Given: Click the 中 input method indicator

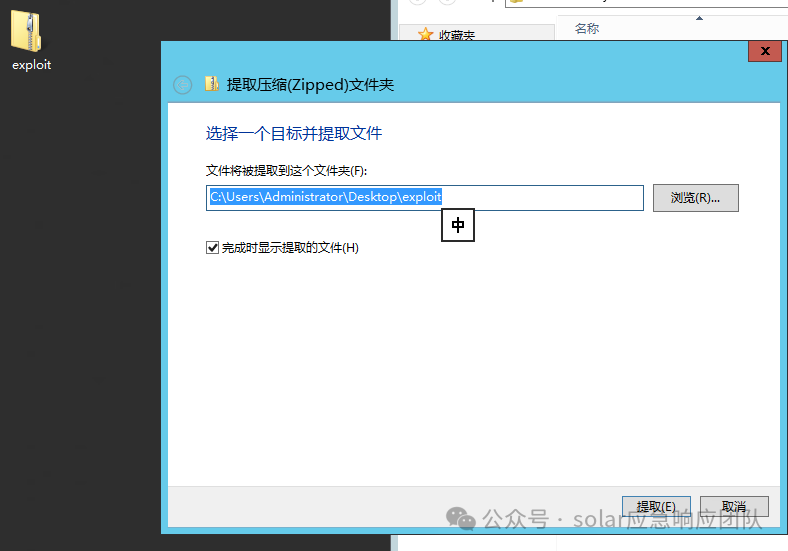Looking at the screenshot, I should 458,225.
